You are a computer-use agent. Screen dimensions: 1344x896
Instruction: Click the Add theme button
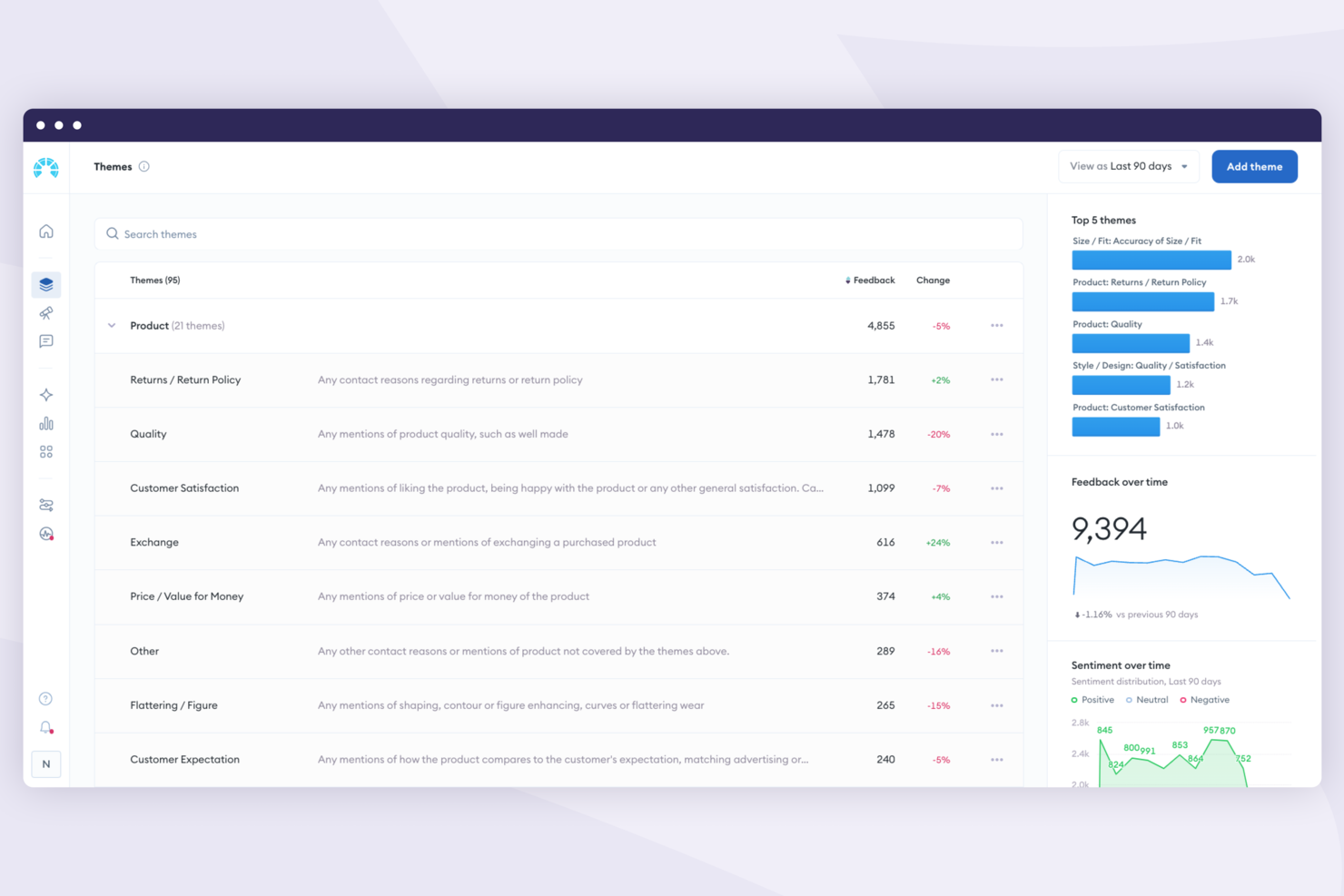click(x=1254, y=166)
